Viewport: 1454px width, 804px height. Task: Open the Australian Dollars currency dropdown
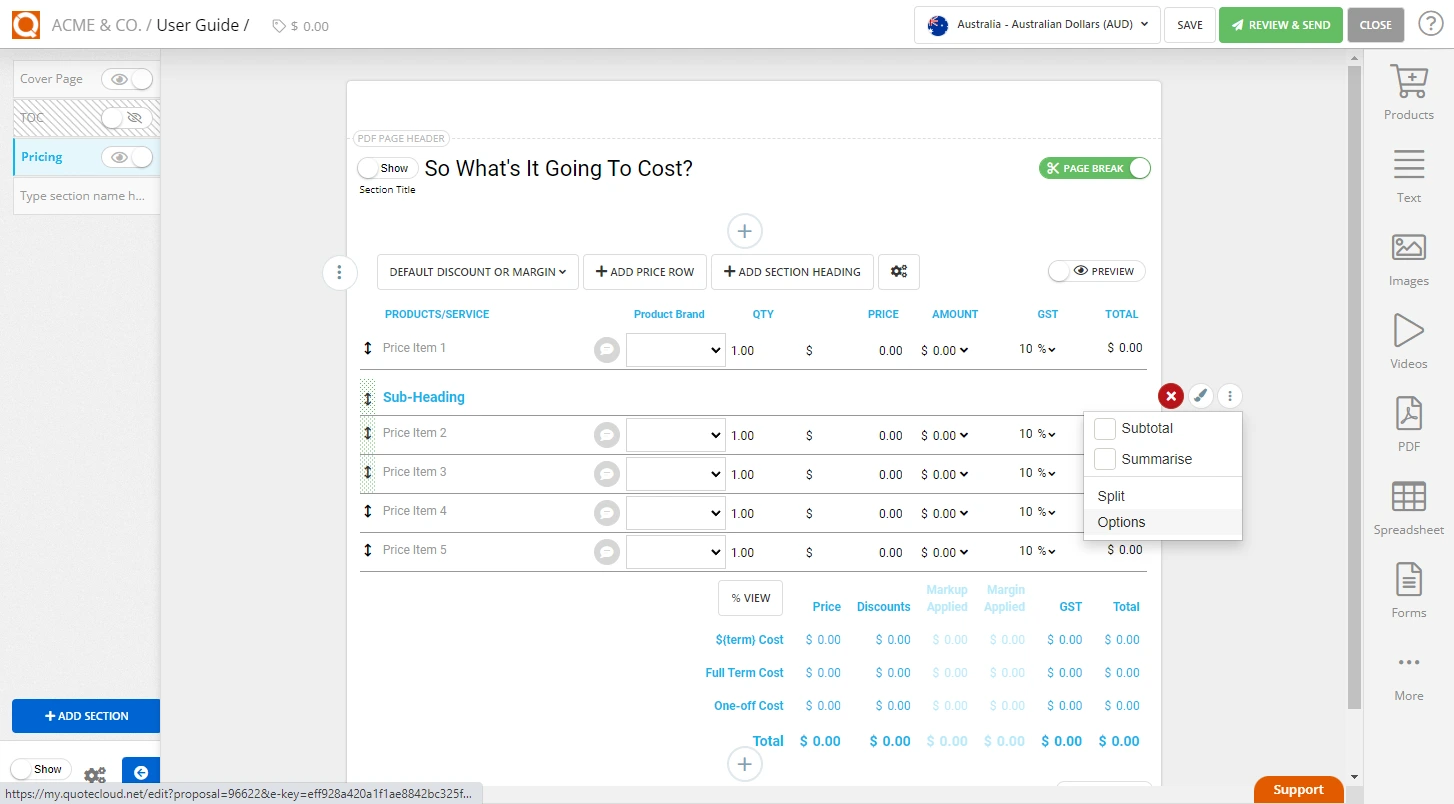[1036, 25]
